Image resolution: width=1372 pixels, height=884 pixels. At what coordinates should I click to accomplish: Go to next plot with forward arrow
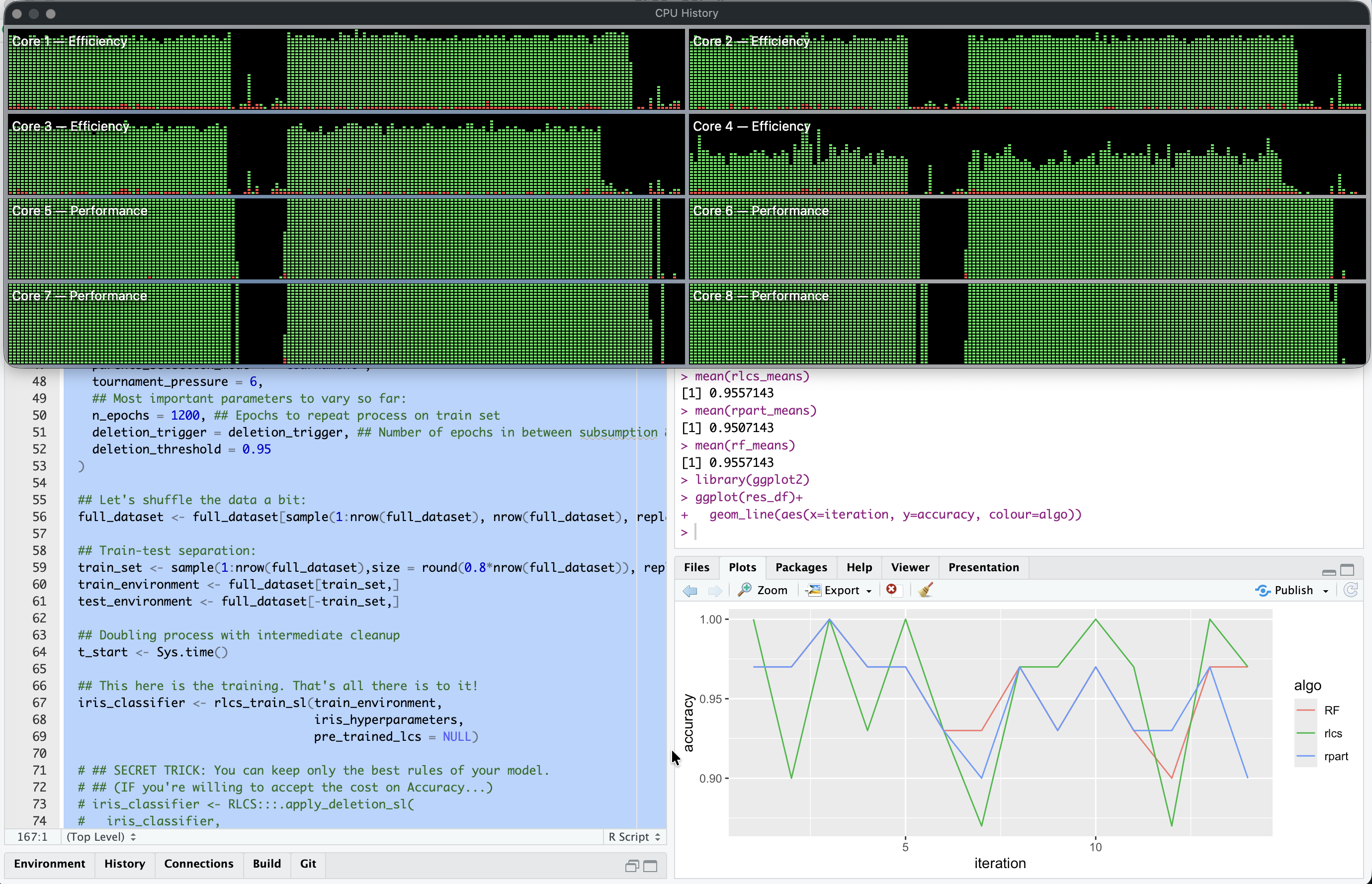pyautogui.click(x=714, y=590)
